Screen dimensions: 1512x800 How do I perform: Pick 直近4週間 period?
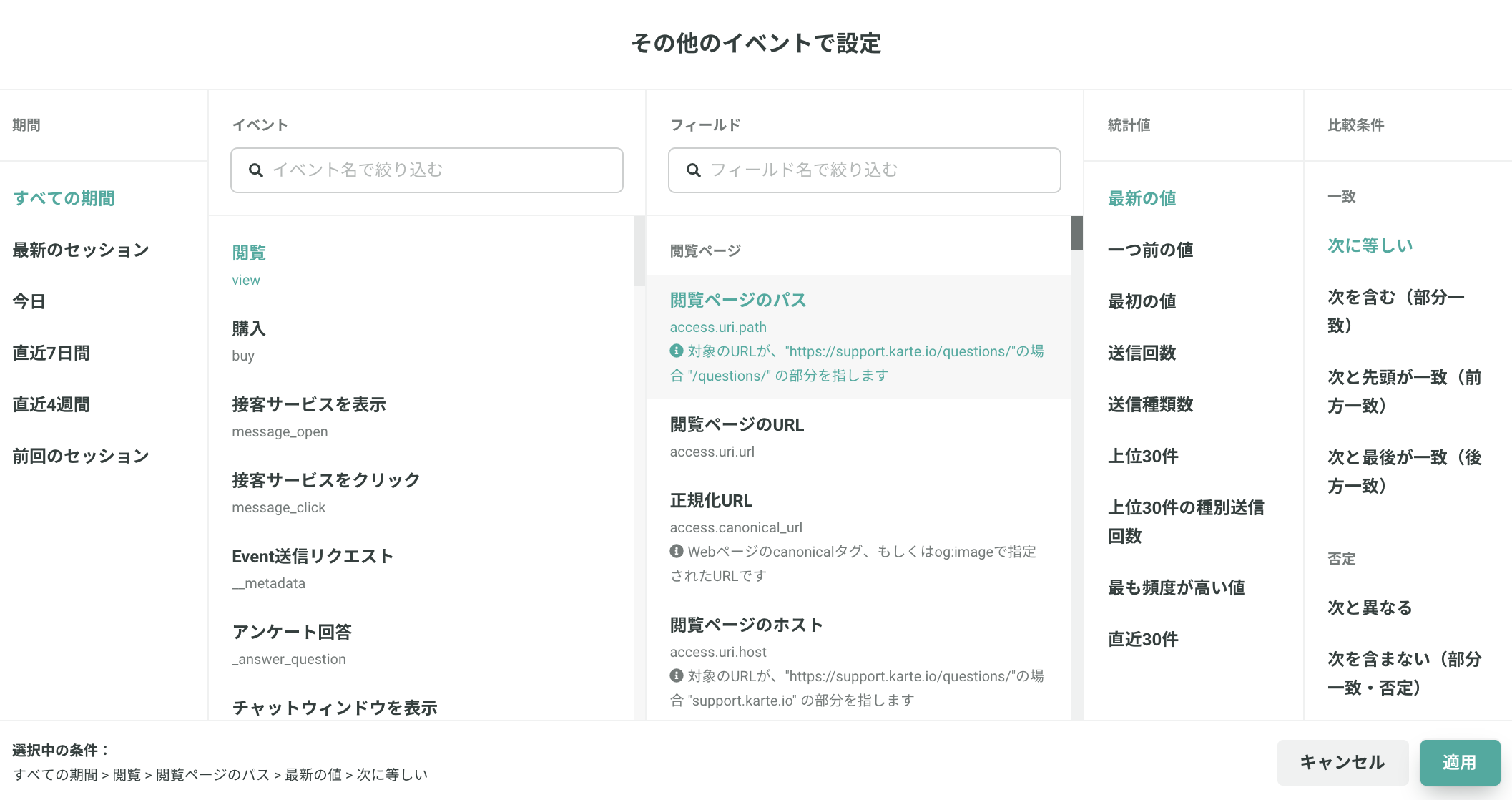coord(51,404)
